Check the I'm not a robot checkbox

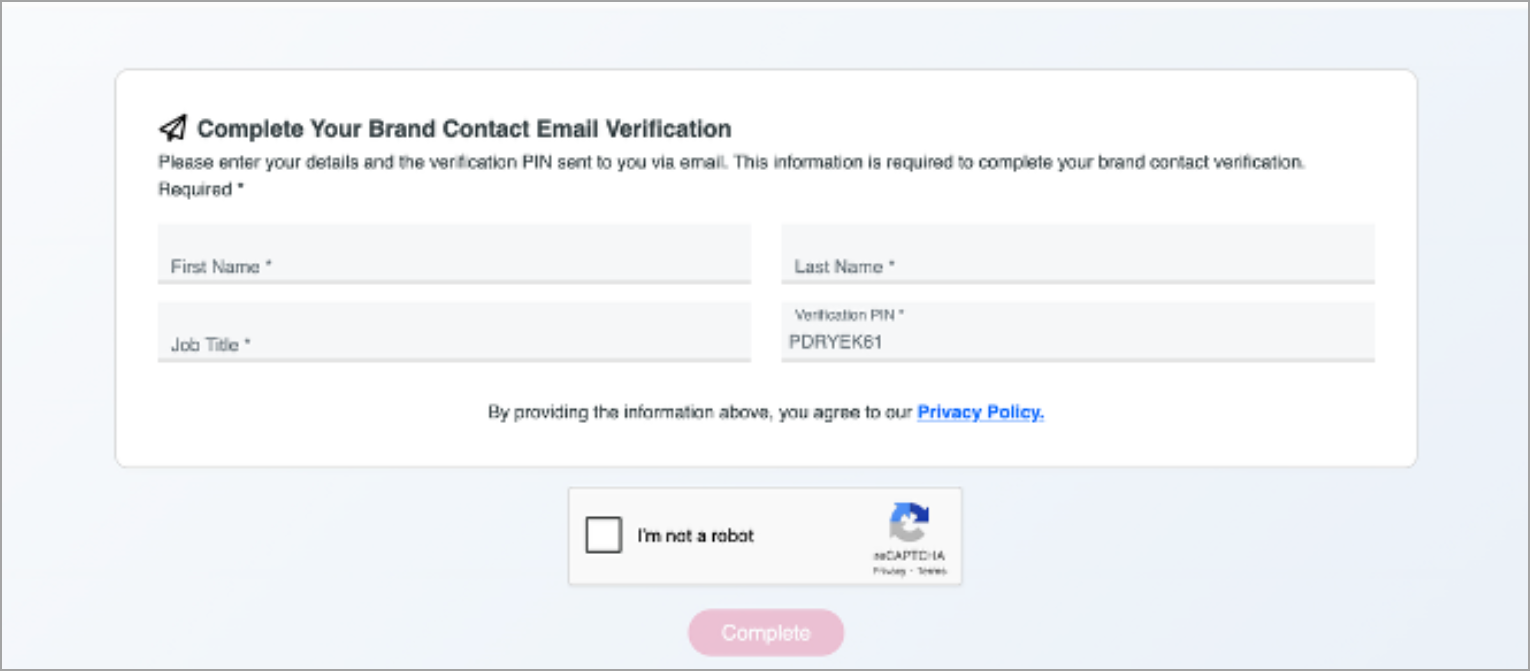tap(603, 535)
